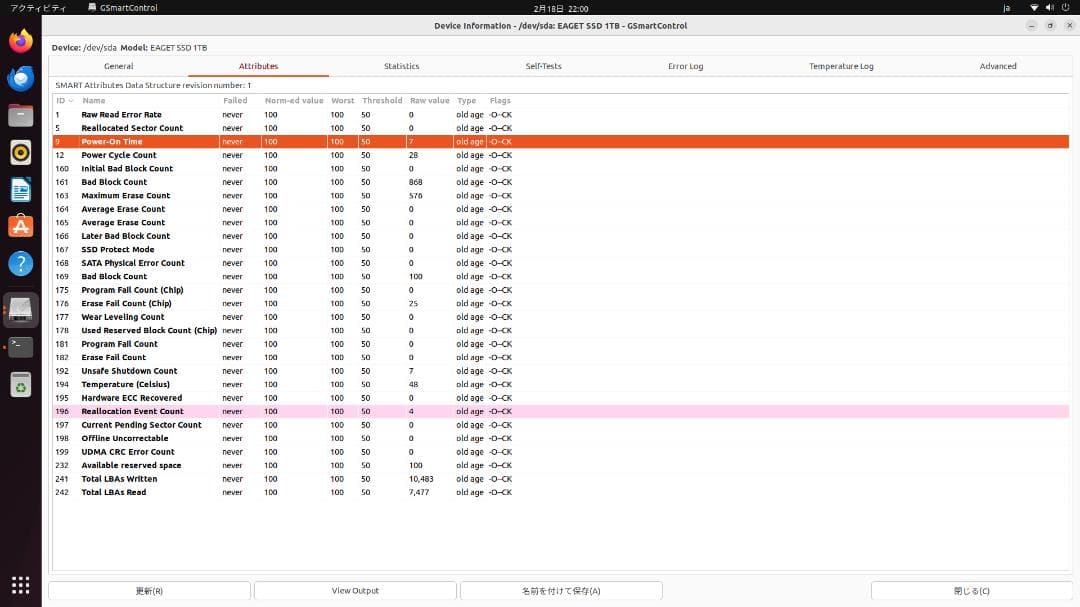Select the Total LBAs Written row

561,479
